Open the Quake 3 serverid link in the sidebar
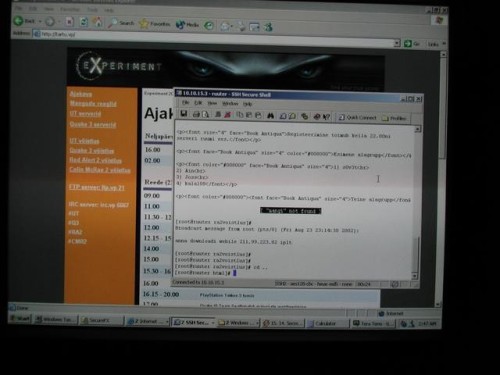Viewport: 500px width, 375px height. coord(93,125)
